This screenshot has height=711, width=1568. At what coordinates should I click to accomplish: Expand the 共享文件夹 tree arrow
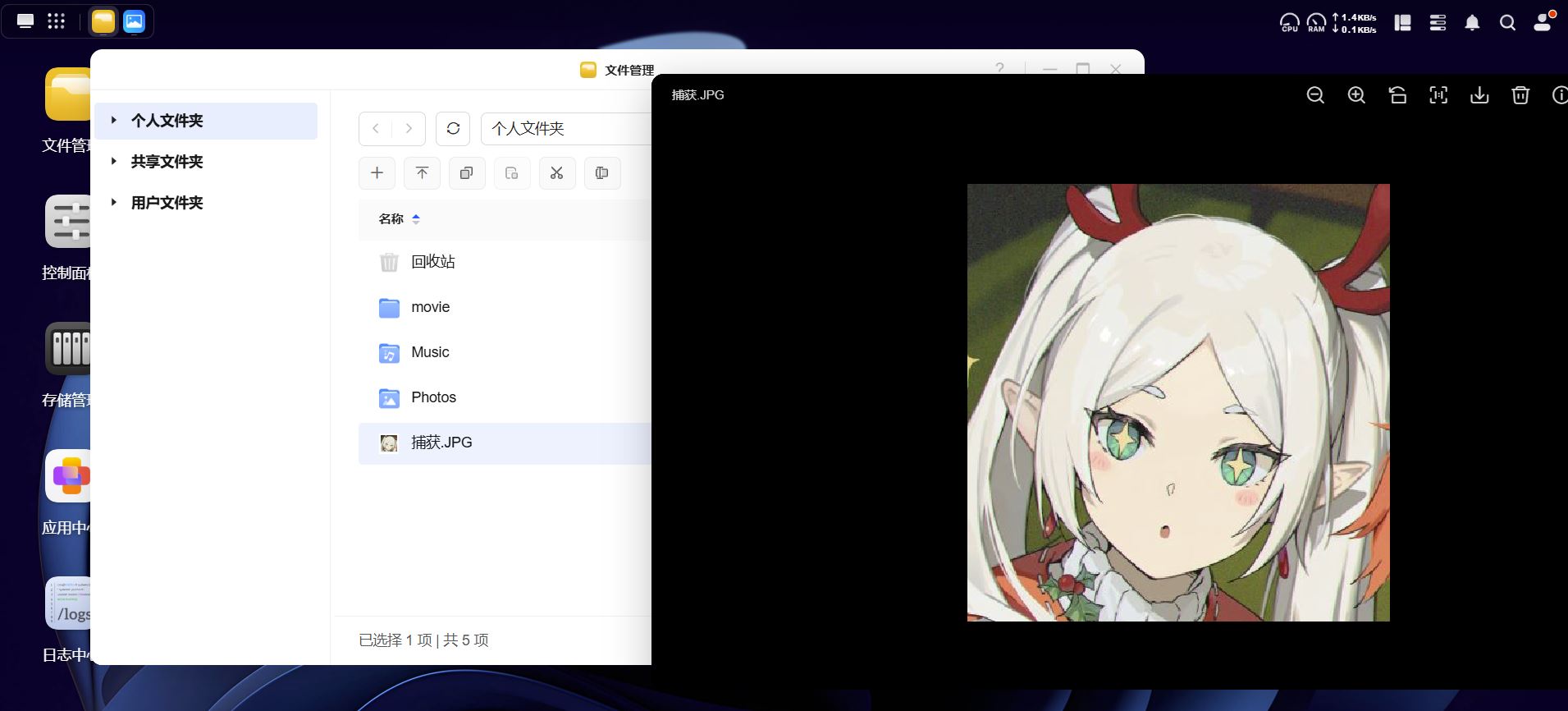114,161
